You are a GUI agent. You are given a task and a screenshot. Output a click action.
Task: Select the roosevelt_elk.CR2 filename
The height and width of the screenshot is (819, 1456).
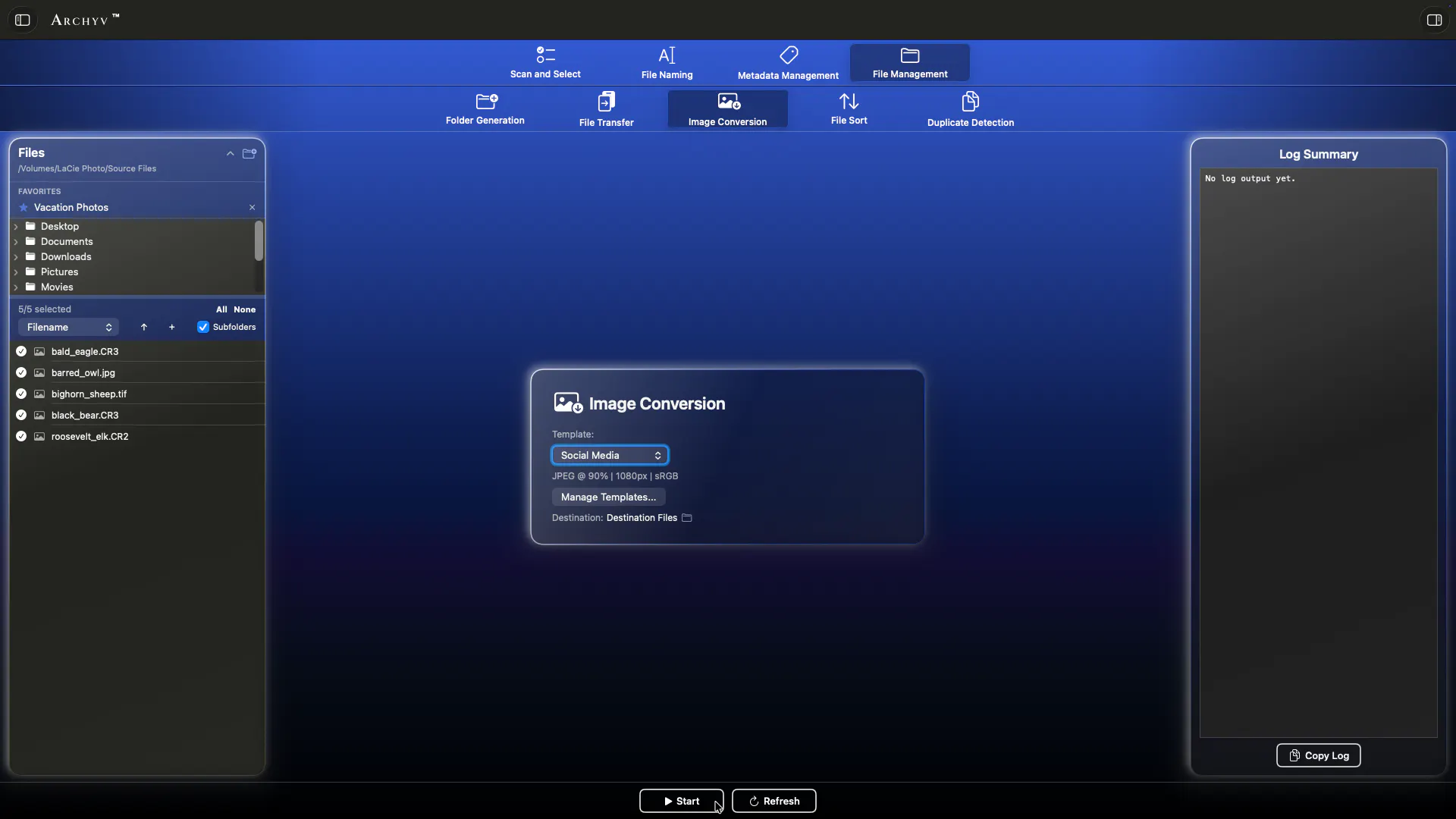click(89, 437)
